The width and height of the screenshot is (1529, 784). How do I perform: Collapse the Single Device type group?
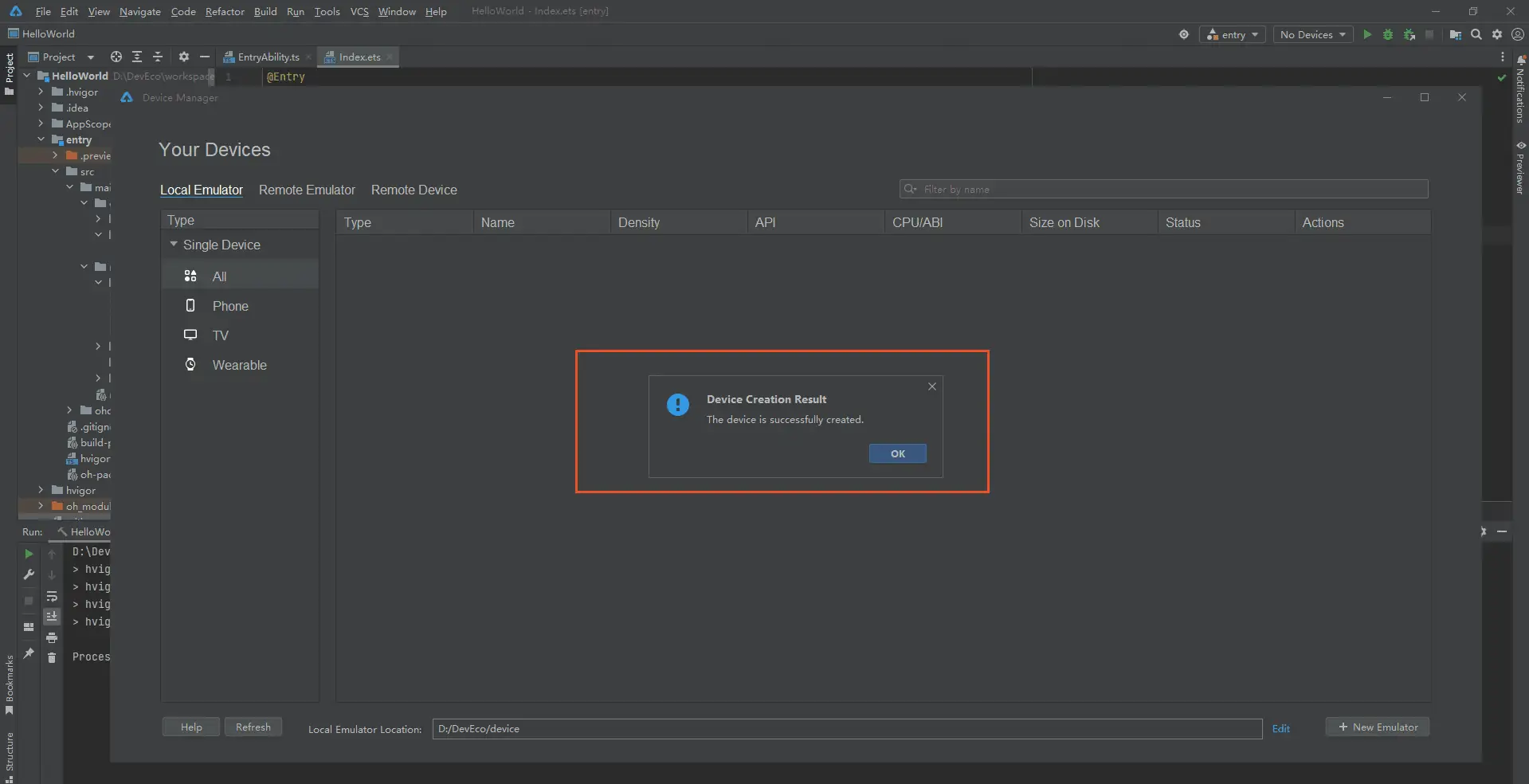tap(174, 245)
